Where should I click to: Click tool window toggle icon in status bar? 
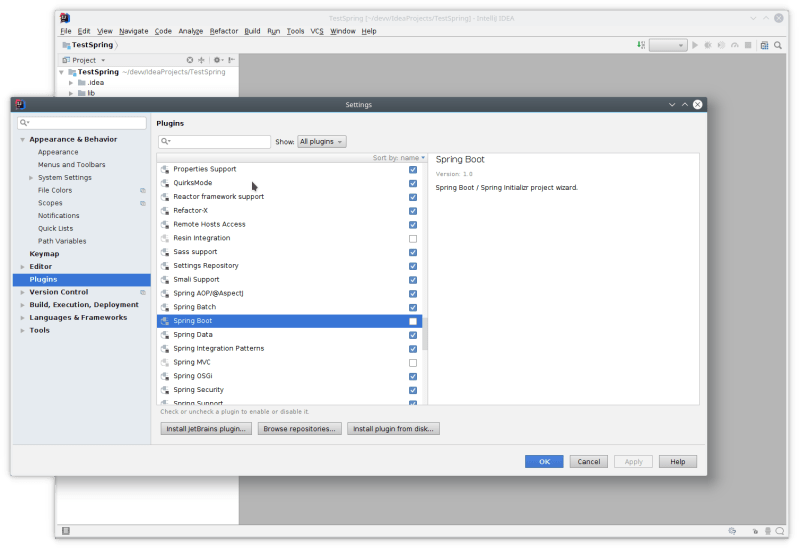[x=66, y=531]
